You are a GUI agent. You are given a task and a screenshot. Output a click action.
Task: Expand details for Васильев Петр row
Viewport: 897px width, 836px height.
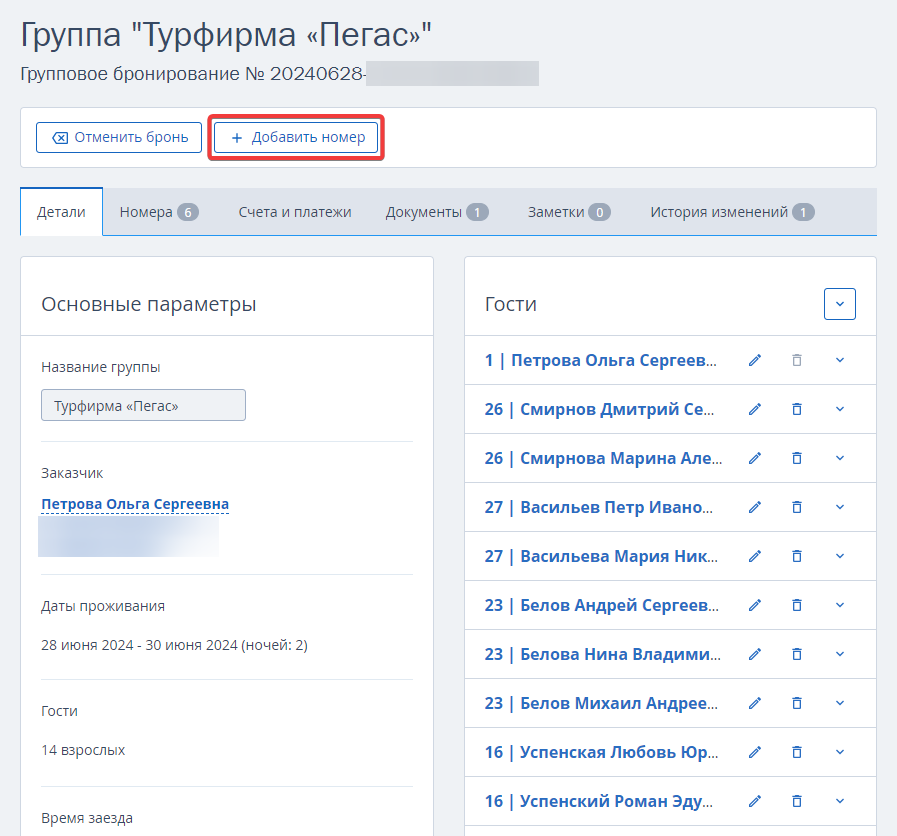click(840, 507)
